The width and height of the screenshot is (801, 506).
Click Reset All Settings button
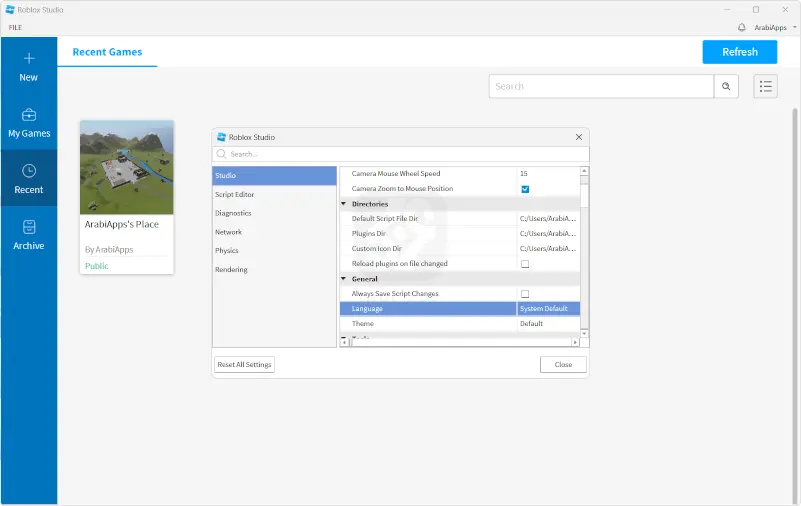pyautogui.click(x=244, y=364)
